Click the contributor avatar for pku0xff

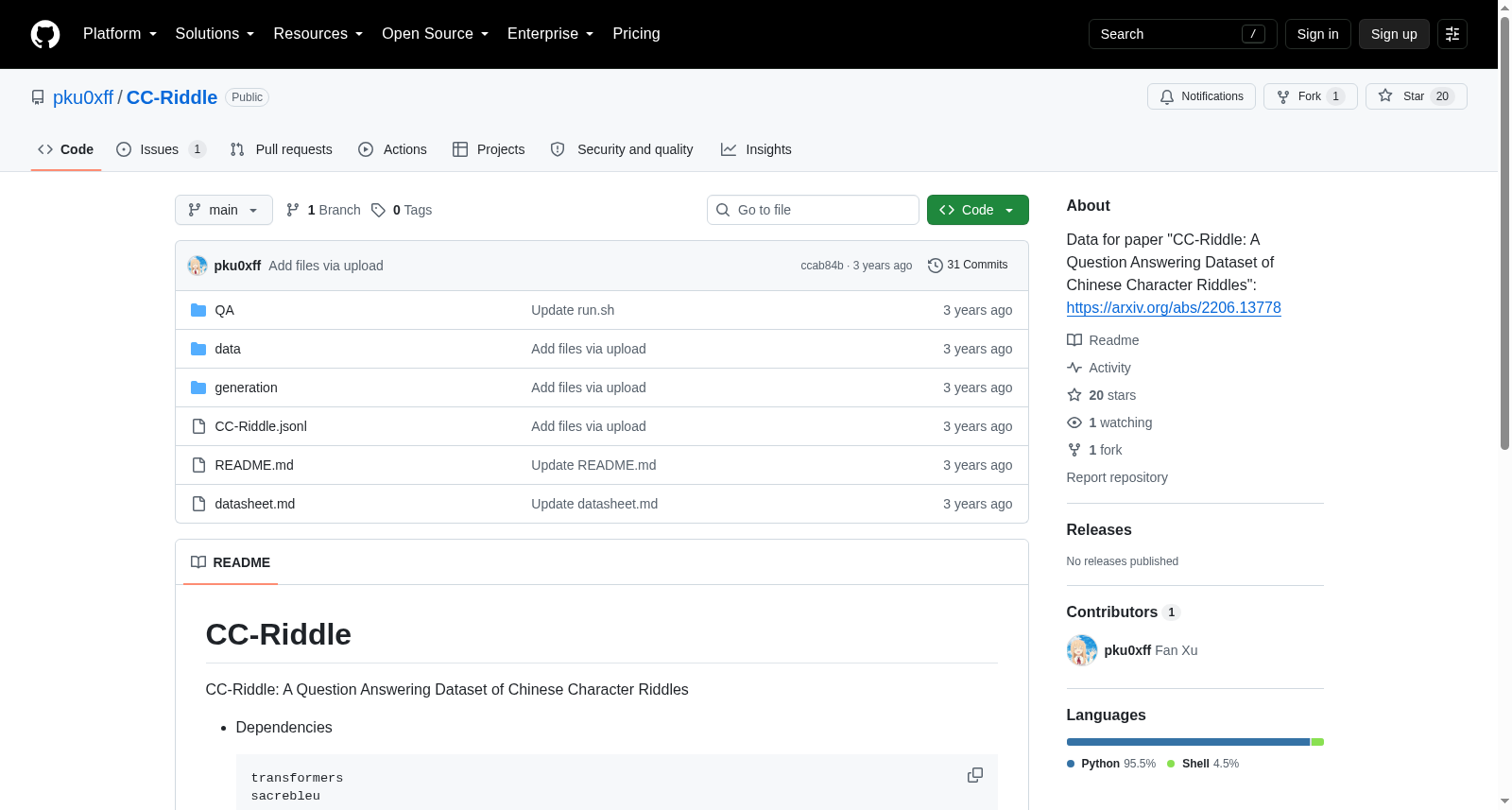[1082, 650]
